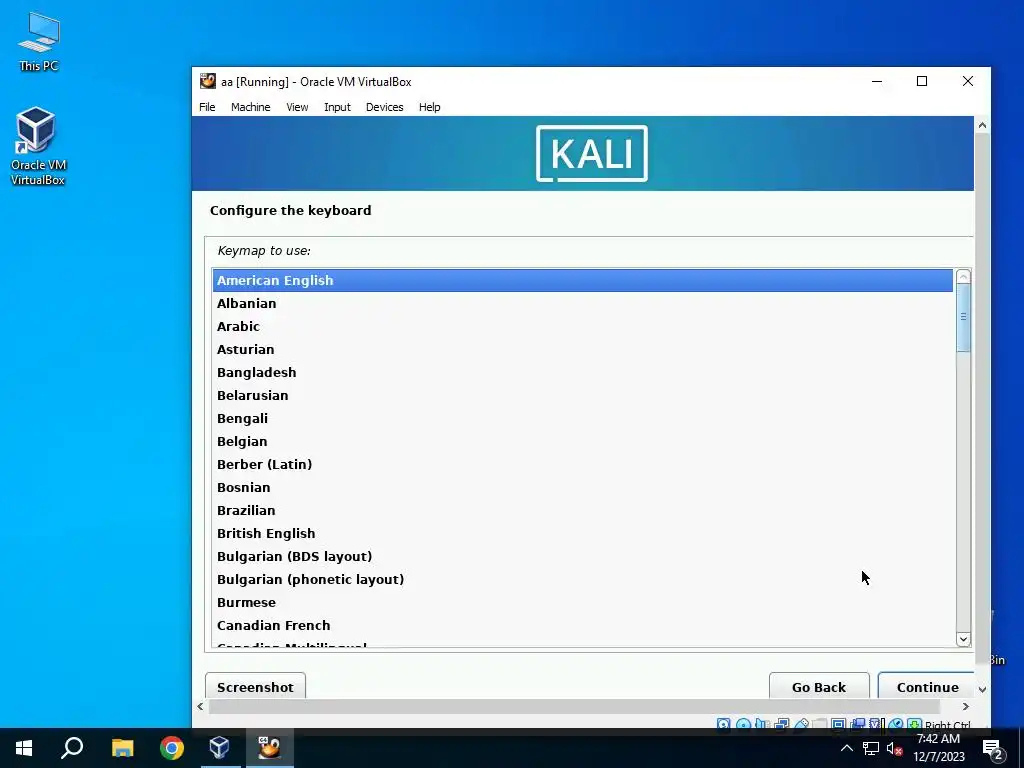Open File Explorer from taskbar
The width and height of the screenshot is (1024, 768).
point(122,748)
